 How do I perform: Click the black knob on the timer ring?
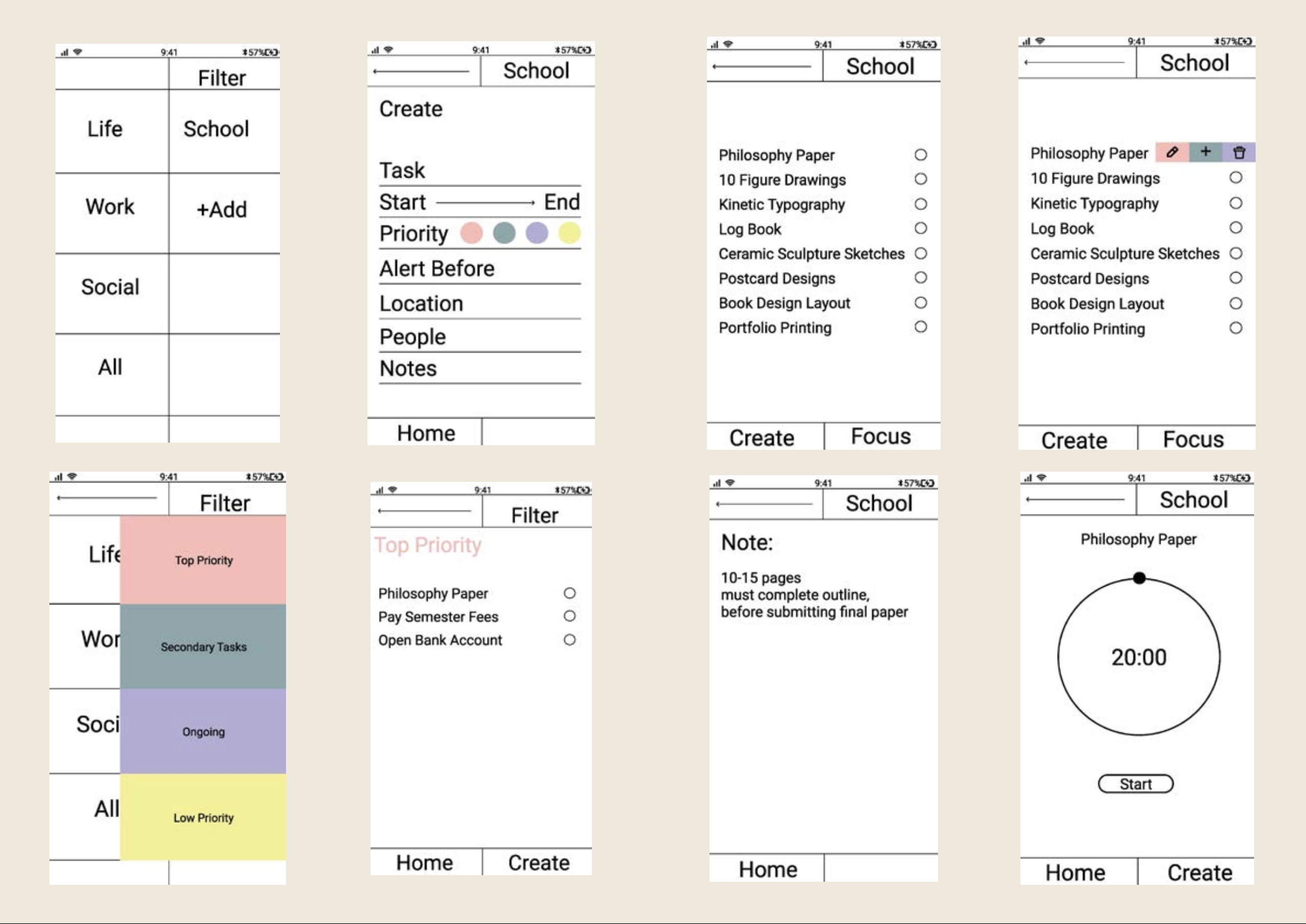point(1139,578)
